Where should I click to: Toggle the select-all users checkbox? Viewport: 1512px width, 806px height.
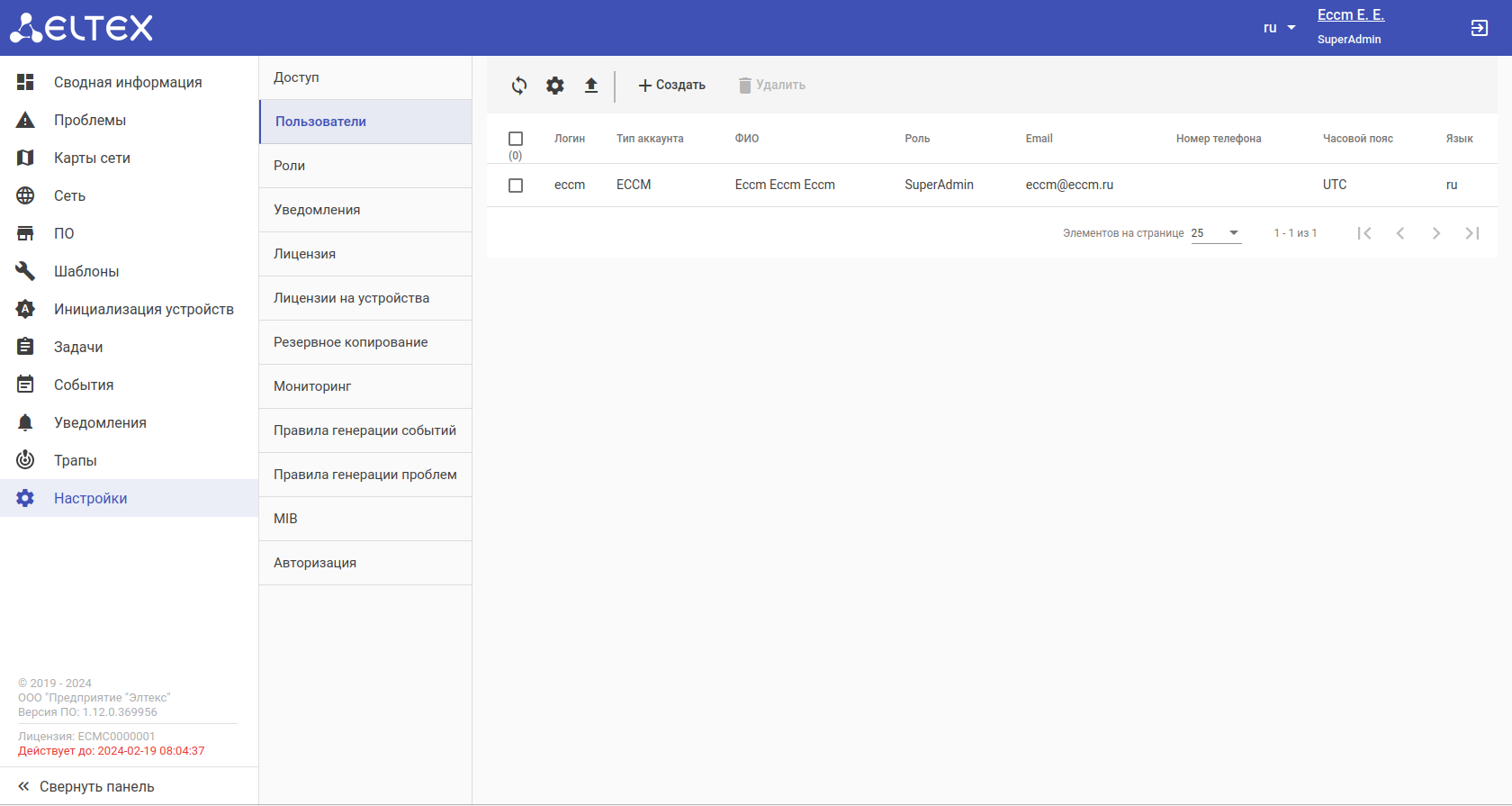(x=516, y=139)
